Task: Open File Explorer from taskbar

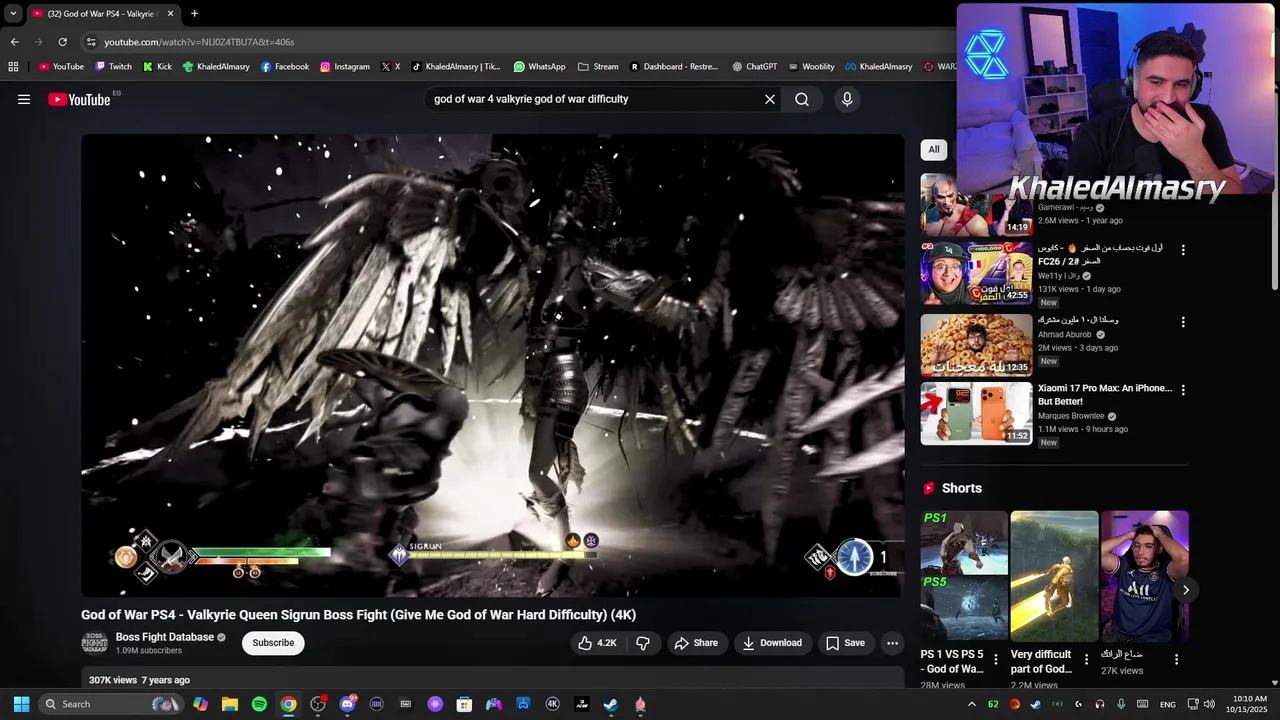Action: point(230,704)
